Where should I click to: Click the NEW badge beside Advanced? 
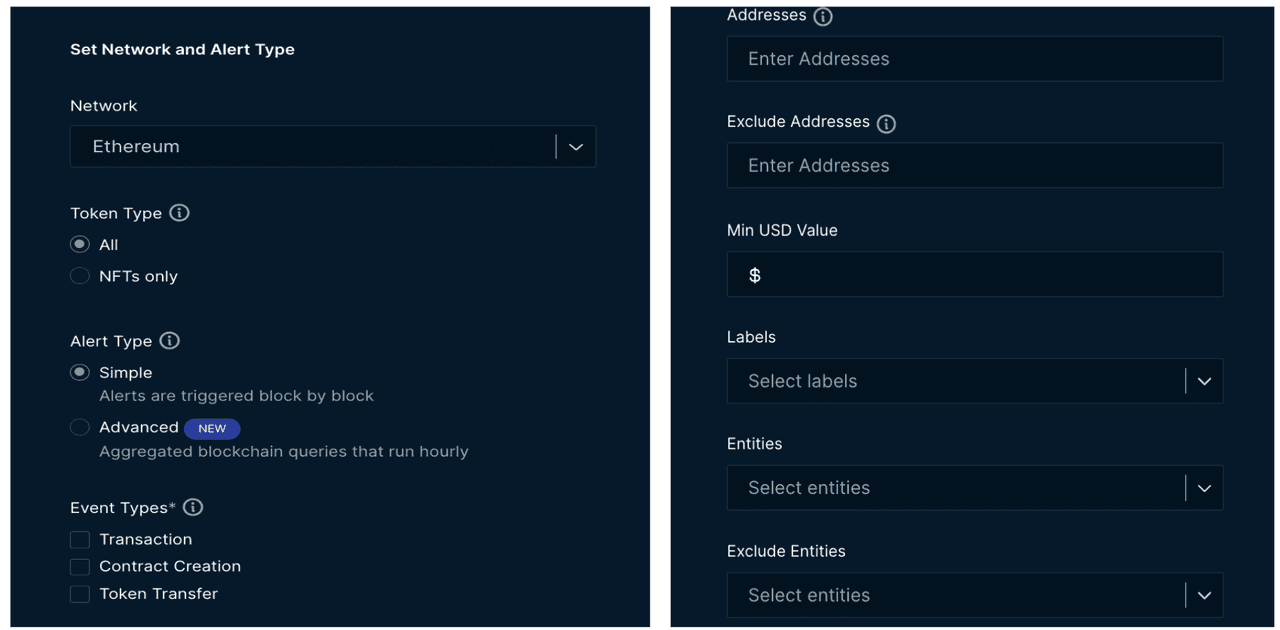pos(212,429)
